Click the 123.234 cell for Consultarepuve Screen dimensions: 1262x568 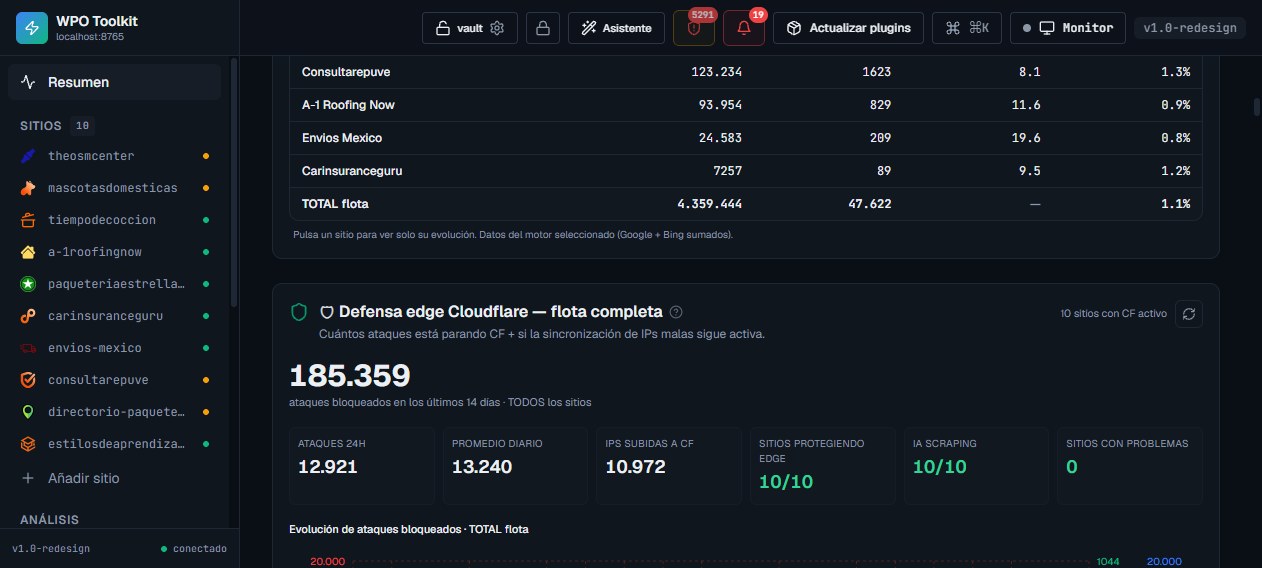pyautogui.click(x=716, y=72)
